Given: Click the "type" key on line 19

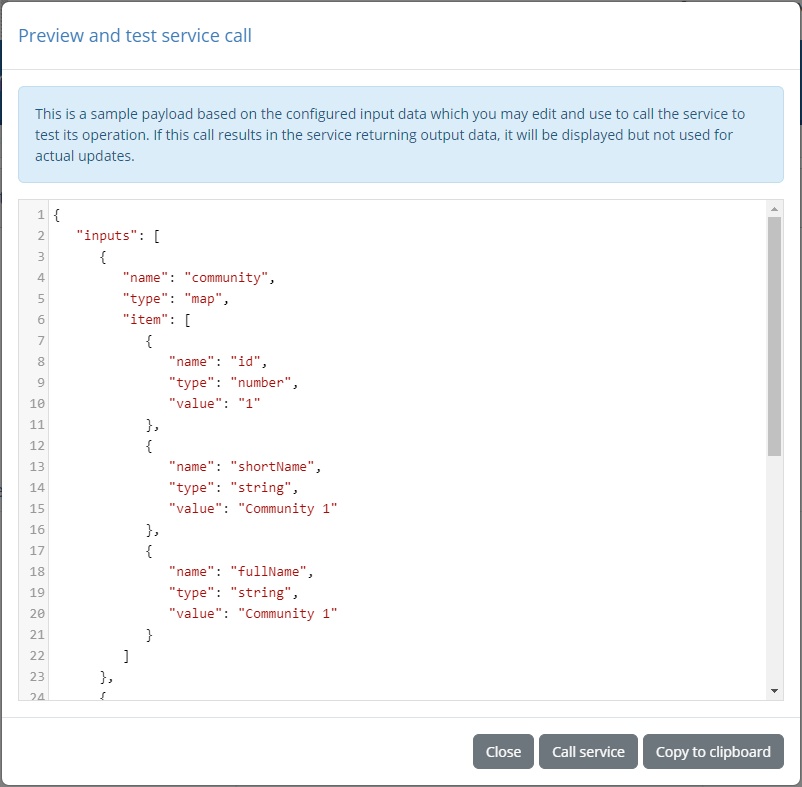Looking at the screenshot, I should pyautogui.click(x=191, y=592).
